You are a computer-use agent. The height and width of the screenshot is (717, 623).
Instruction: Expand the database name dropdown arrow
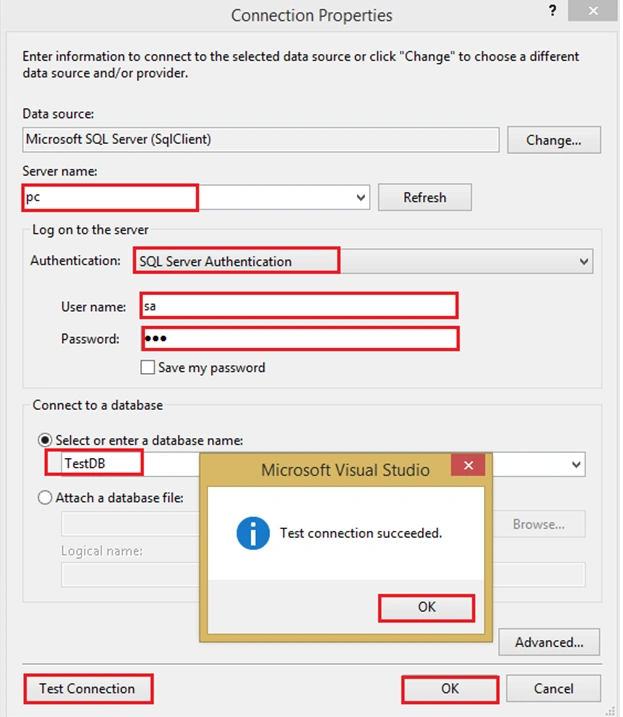576,465
